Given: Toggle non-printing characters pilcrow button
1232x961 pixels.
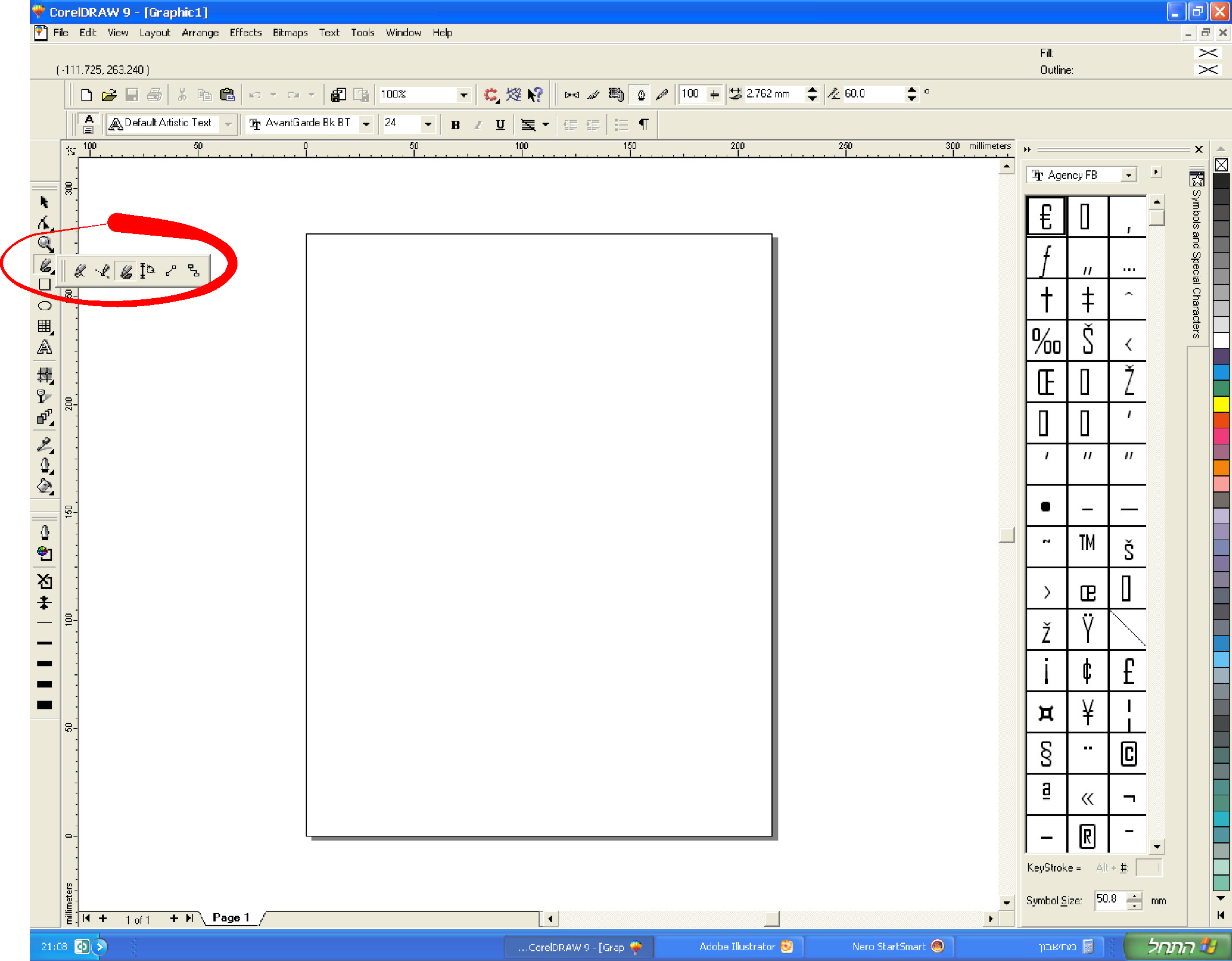Looking at the screenshot, I should click(x=644, y=124).
